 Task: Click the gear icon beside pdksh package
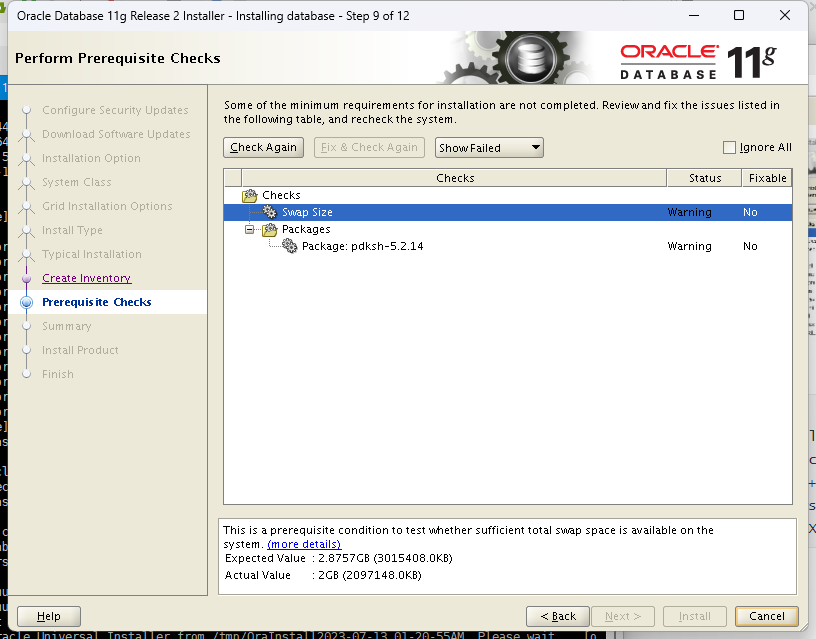tap(289, 246)
